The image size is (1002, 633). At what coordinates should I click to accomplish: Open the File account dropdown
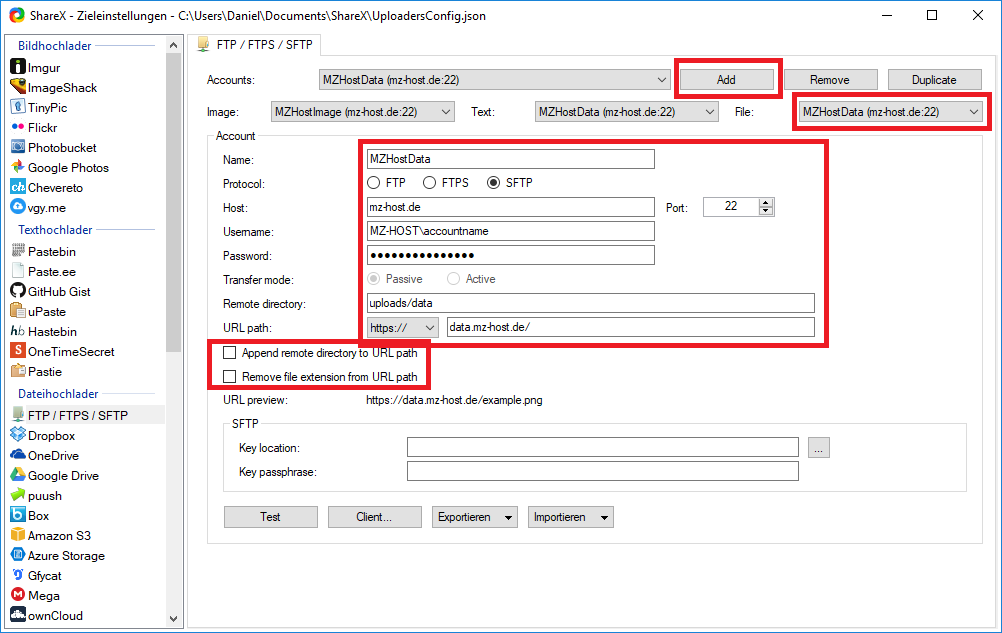tap(891, 112)
